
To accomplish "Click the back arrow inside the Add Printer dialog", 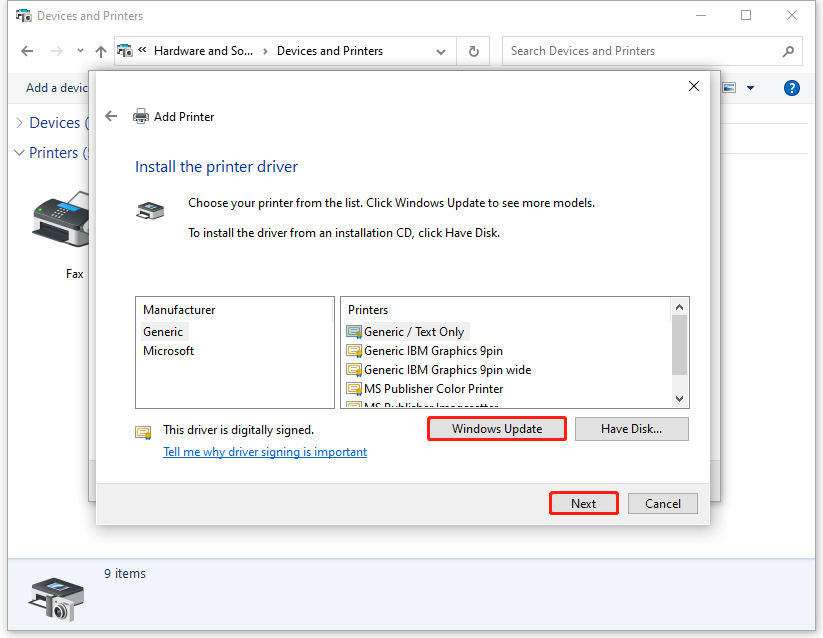I will pos(110,116).
